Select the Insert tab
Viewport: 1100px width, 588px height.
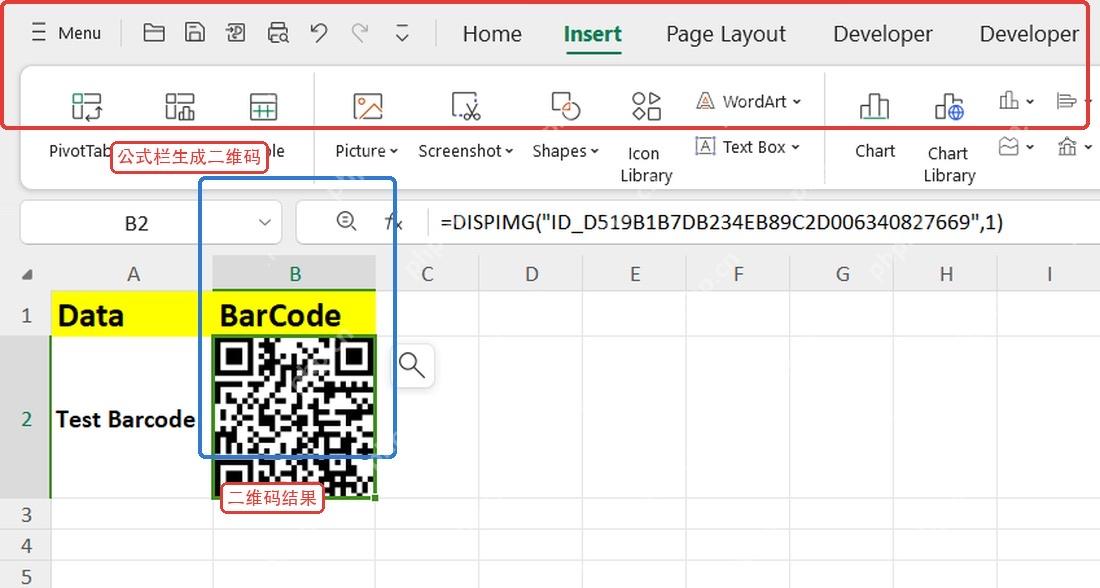(x=593, y=34)
